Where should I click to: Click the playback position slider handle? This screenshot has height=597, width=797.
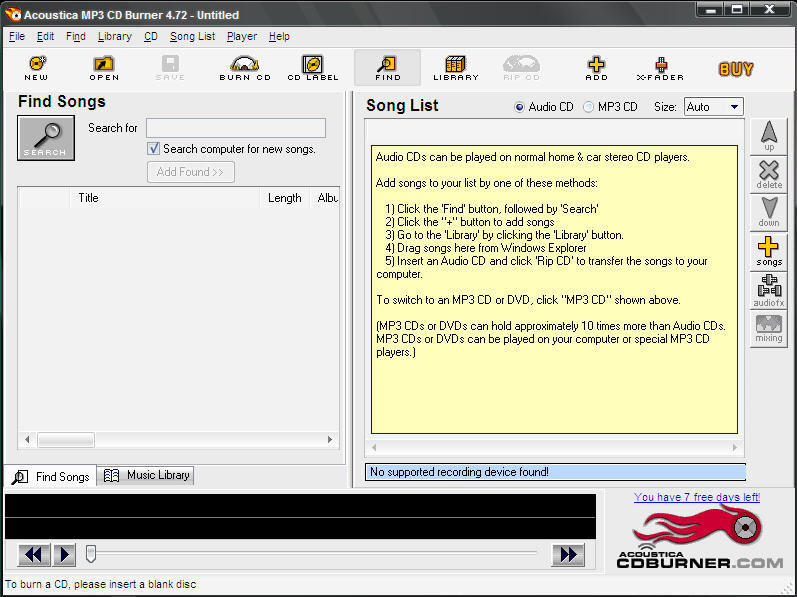pos(91,554)
